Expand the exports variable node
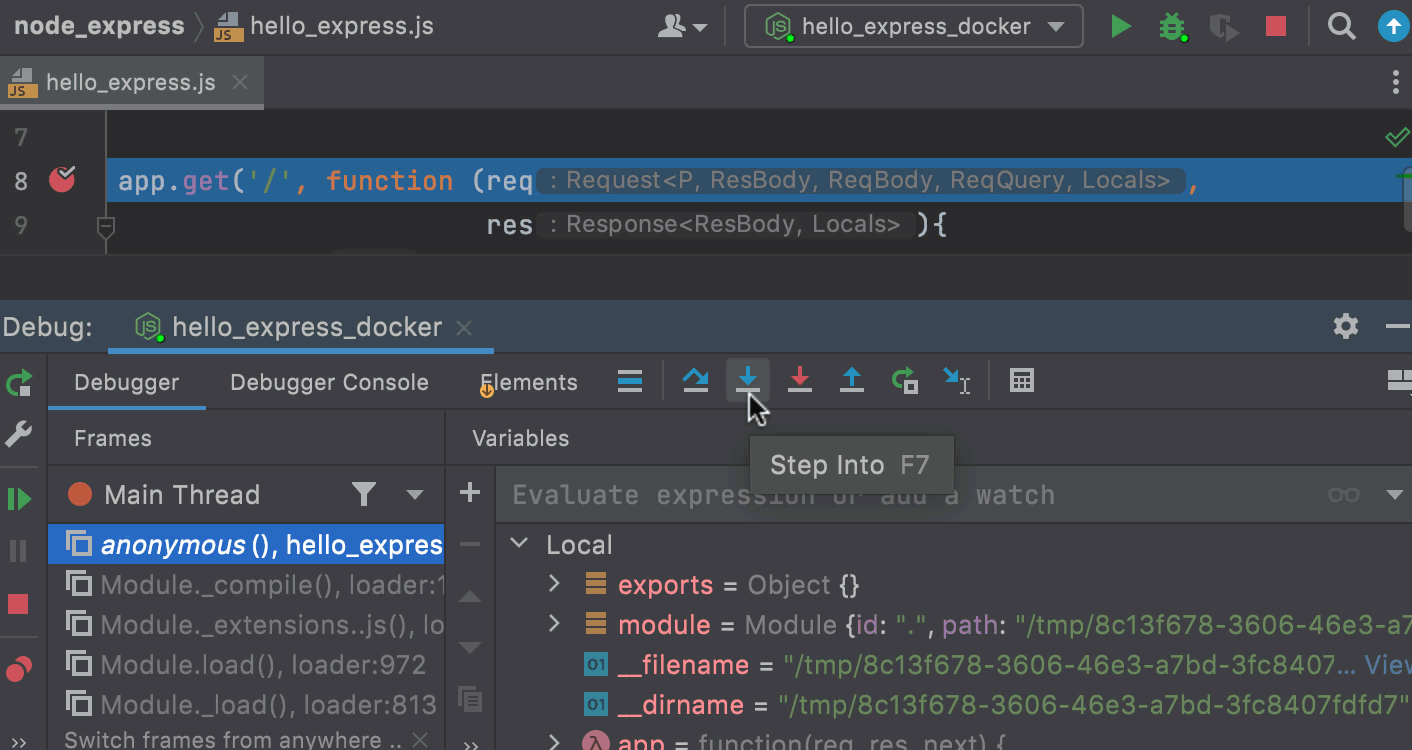Image resolution: width=1412 pixels, height=750 pixels. click(x=555, y=584)
